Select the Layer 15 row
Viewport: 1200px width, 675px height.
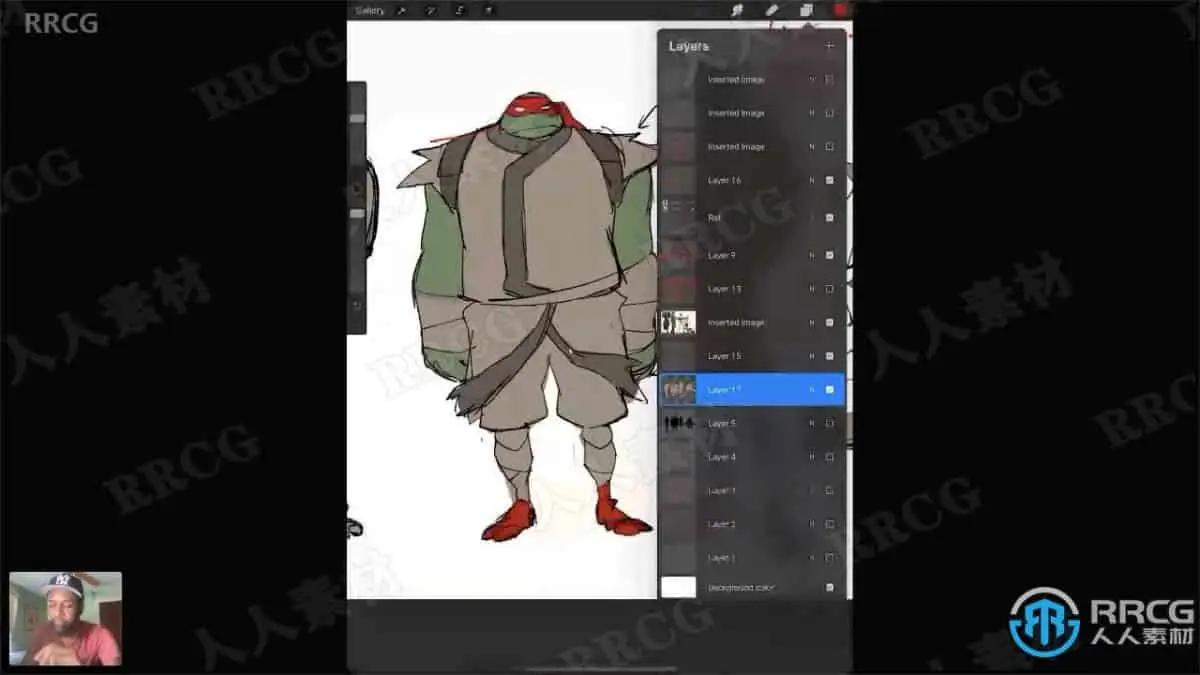[752, 356]
